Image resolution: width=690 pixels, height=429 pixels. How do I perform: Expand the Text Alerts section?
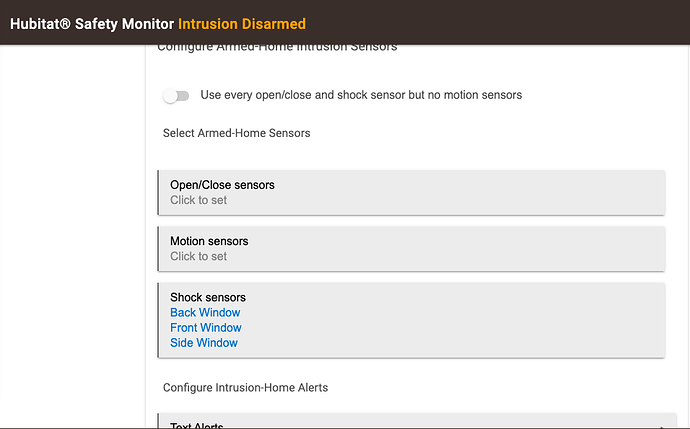point(417,422)
